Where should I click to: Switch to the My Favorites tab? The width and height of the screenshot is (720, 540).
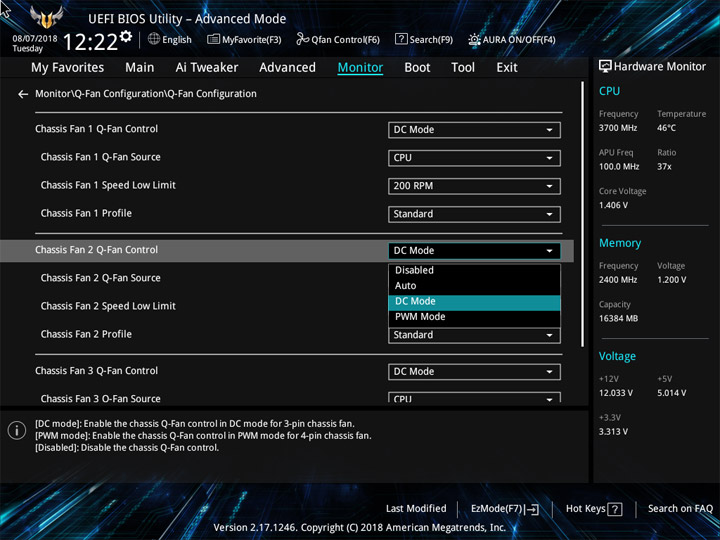(x=68, y=68)
